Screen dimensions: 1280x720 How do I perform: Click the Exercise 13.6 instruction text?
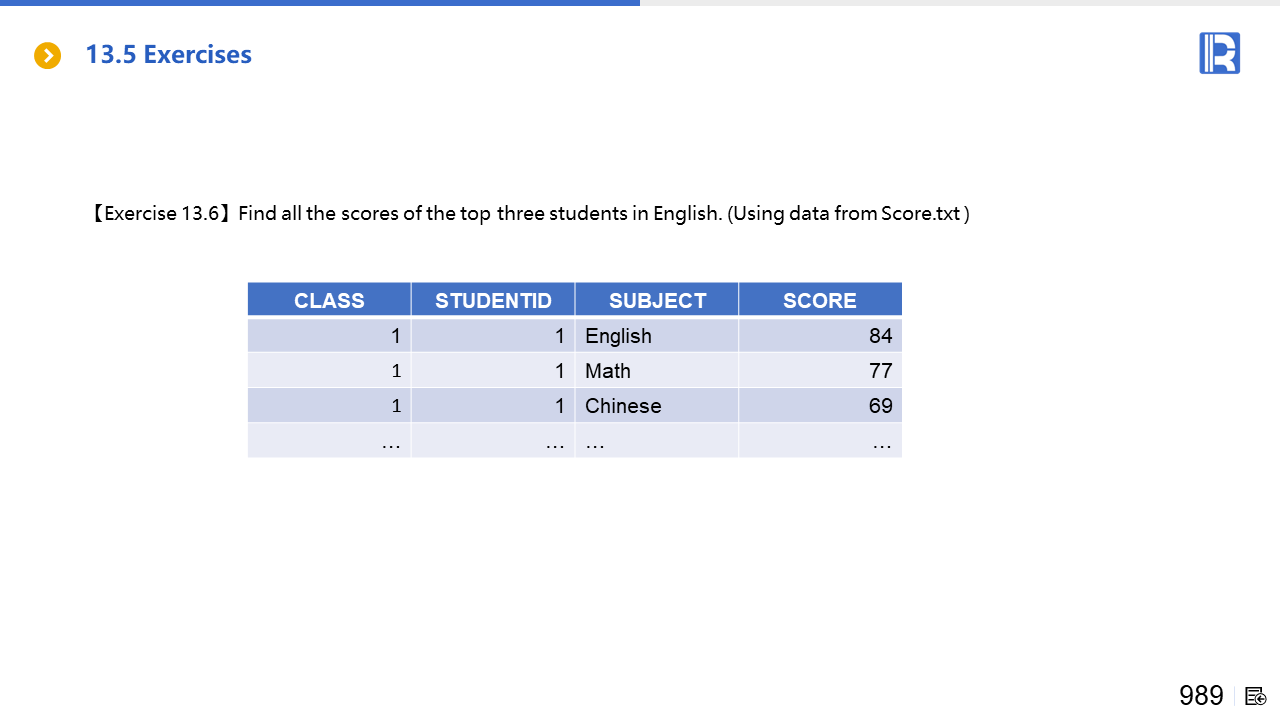pos(529,213)
